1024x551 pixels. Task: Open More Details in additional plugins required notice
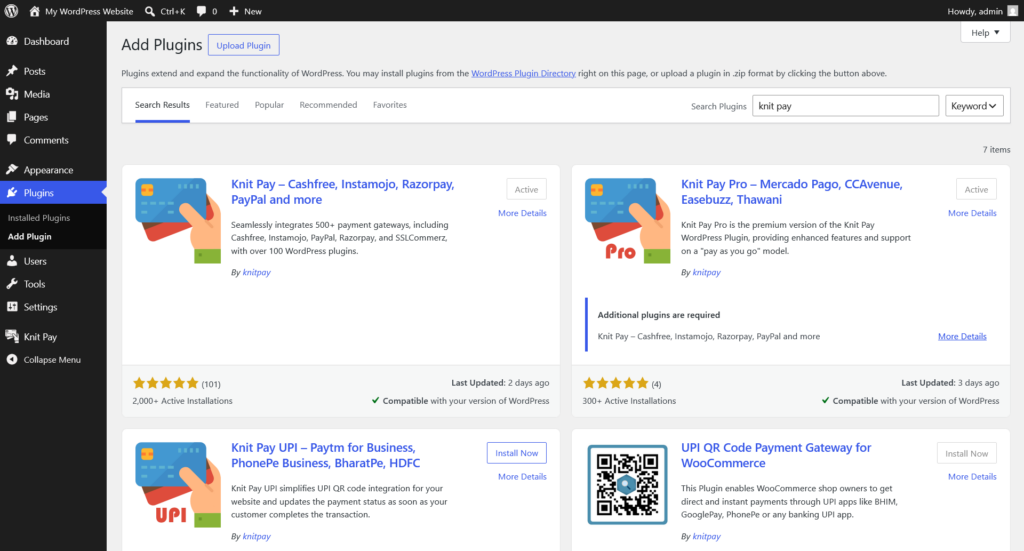(962, 336)
